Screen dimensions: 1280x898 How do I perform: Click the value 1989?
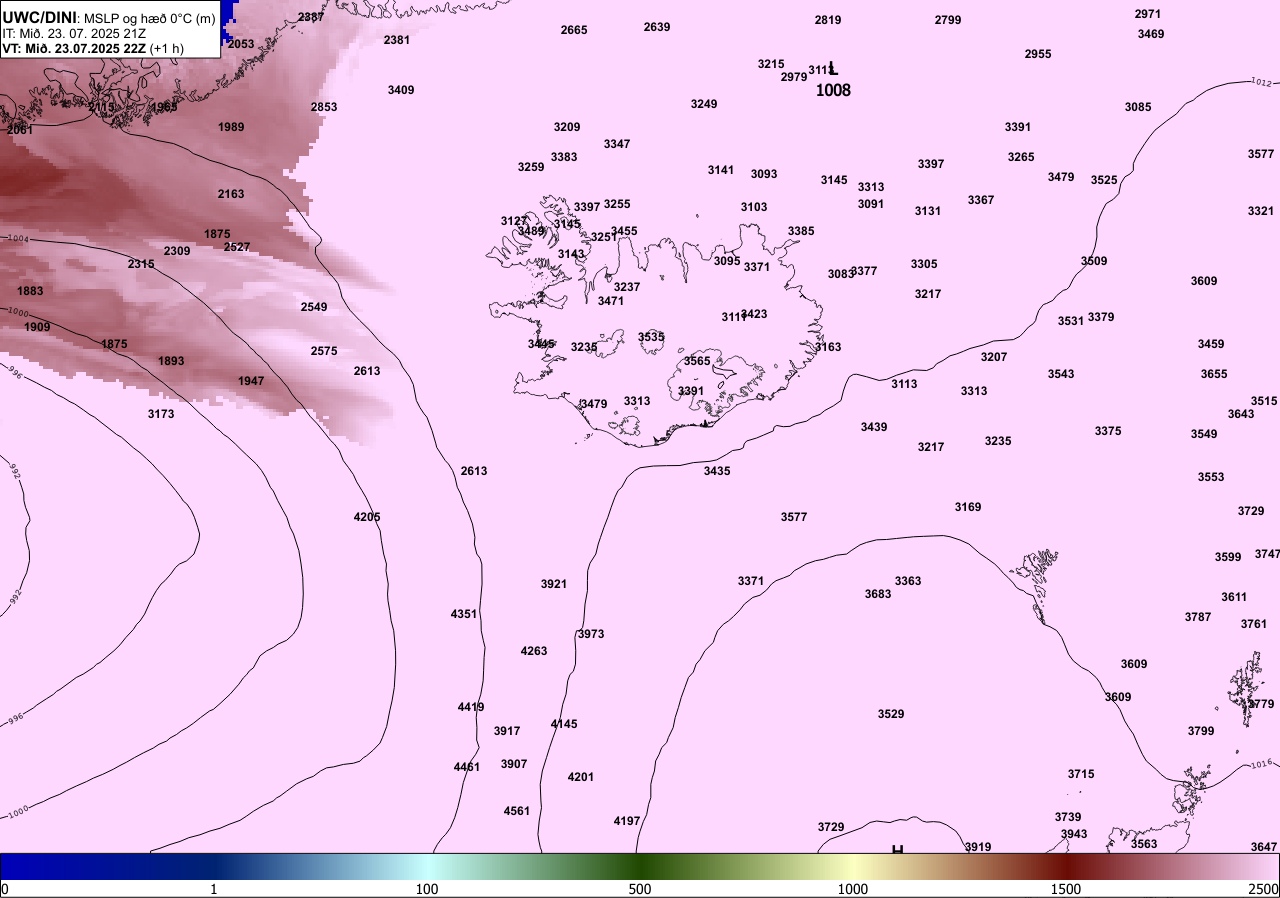pos(231,127)
